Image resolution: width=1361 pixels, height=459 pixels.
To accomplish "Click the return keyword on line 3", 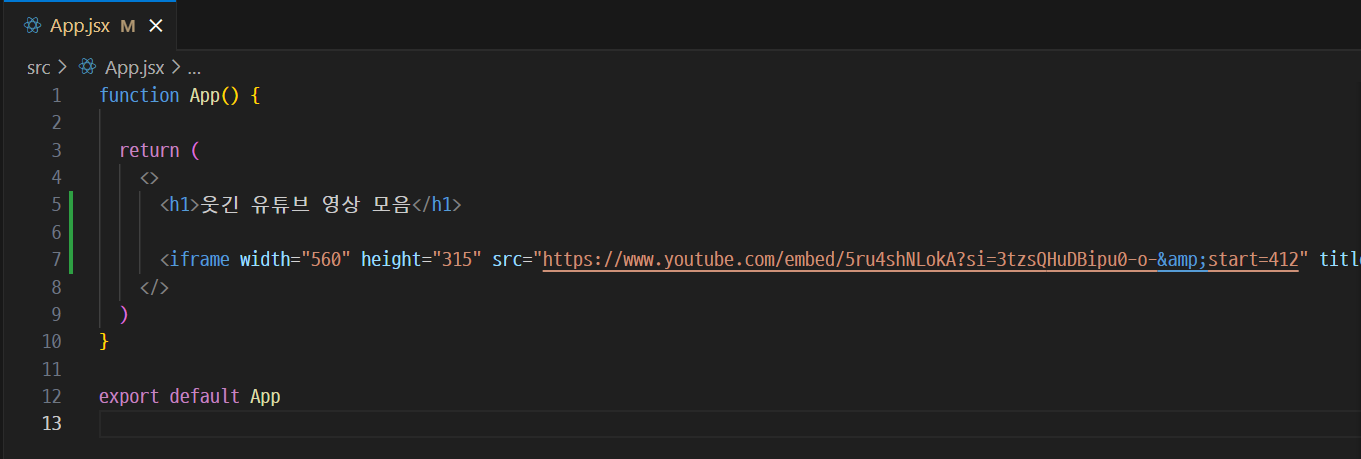I will (x=148, y=151).
